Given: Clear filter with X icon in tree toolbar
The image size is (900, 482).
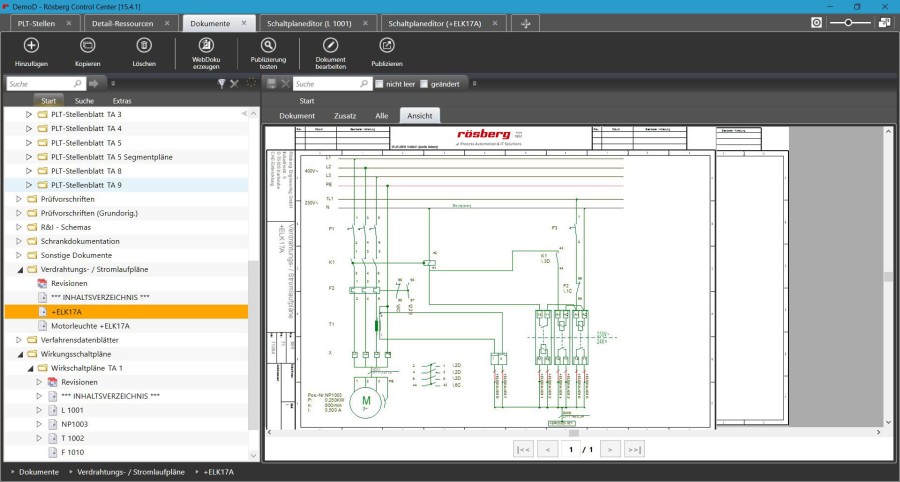Looking at the screenshot, I should 234,84.
